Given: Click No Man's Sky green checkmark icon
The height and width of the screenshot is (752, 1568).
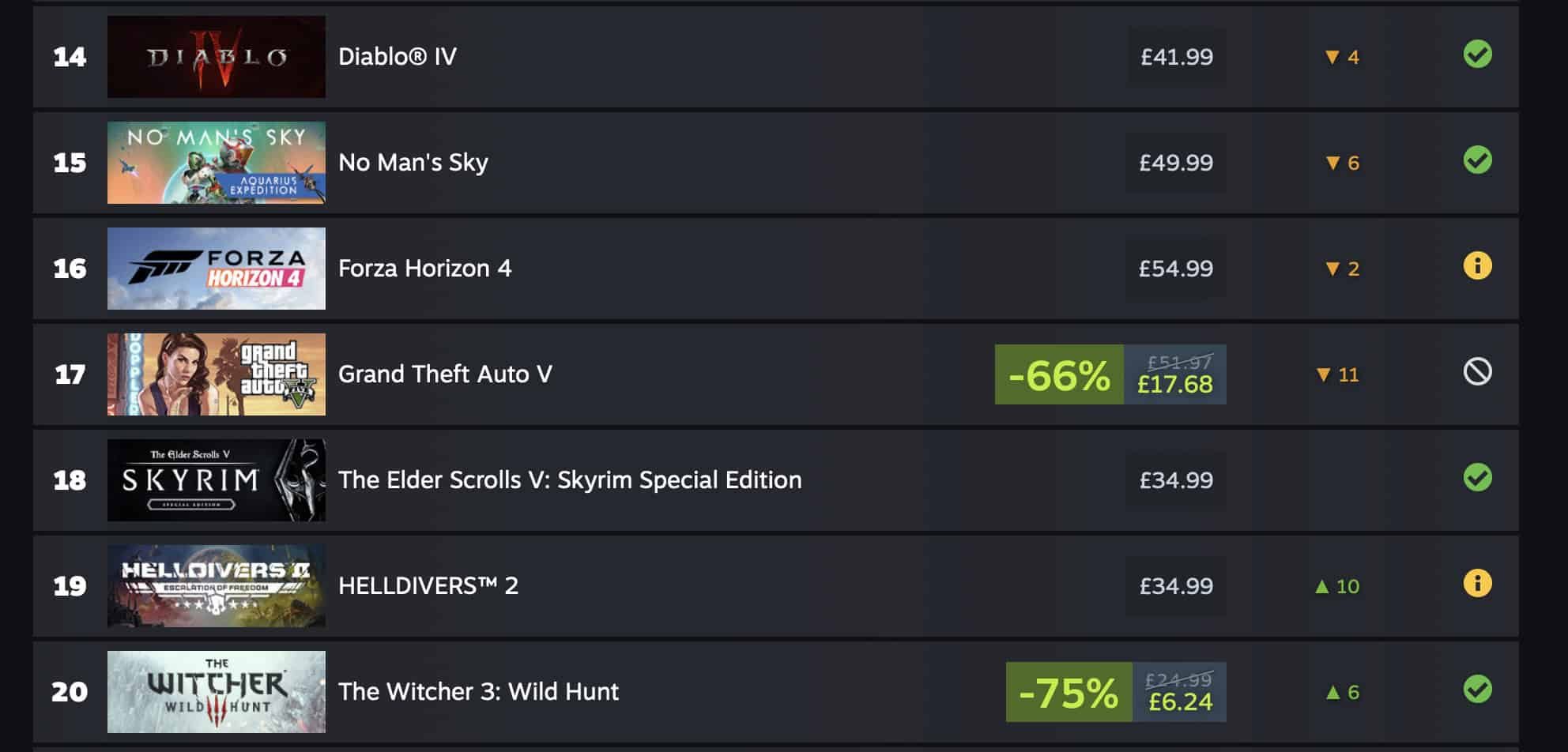Looking at the screenshot, I should coord(1477,161).
